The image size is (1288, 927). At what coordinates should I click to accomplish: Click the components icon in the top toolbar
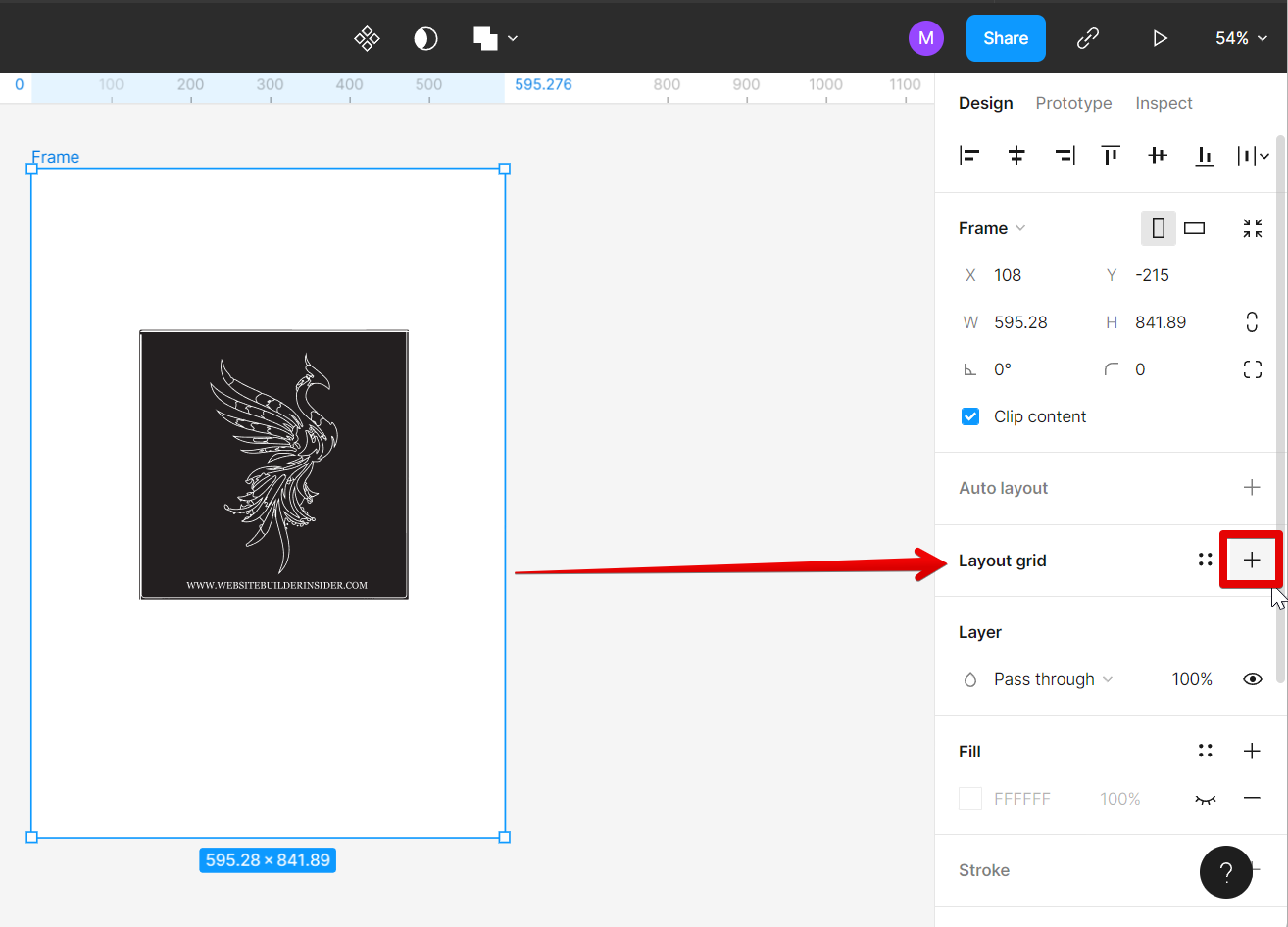(x=367, y=38)
